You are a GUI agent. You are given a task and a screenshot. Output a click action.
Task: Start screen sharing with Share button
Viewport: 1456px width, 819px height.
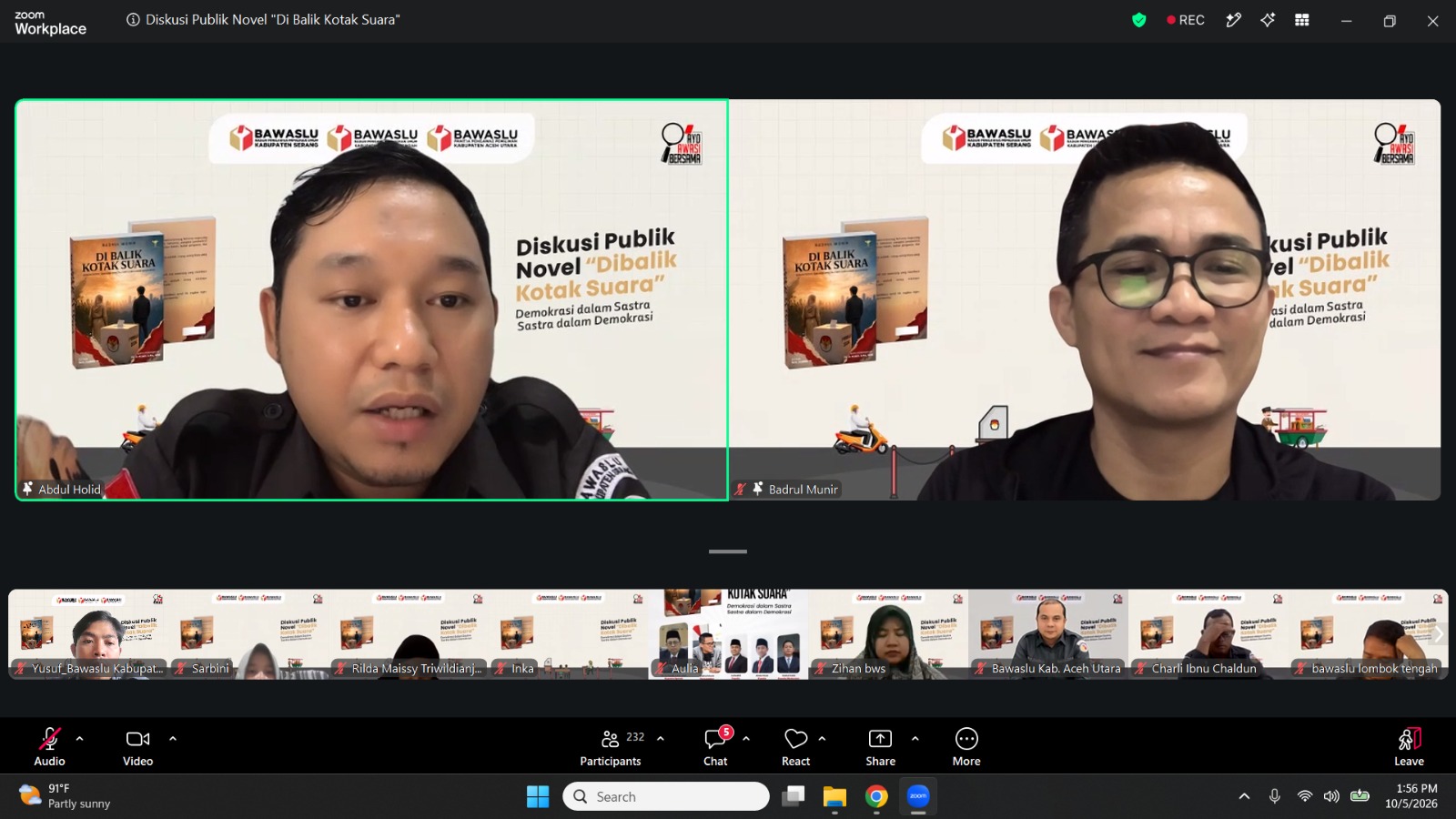pos(880,746)
